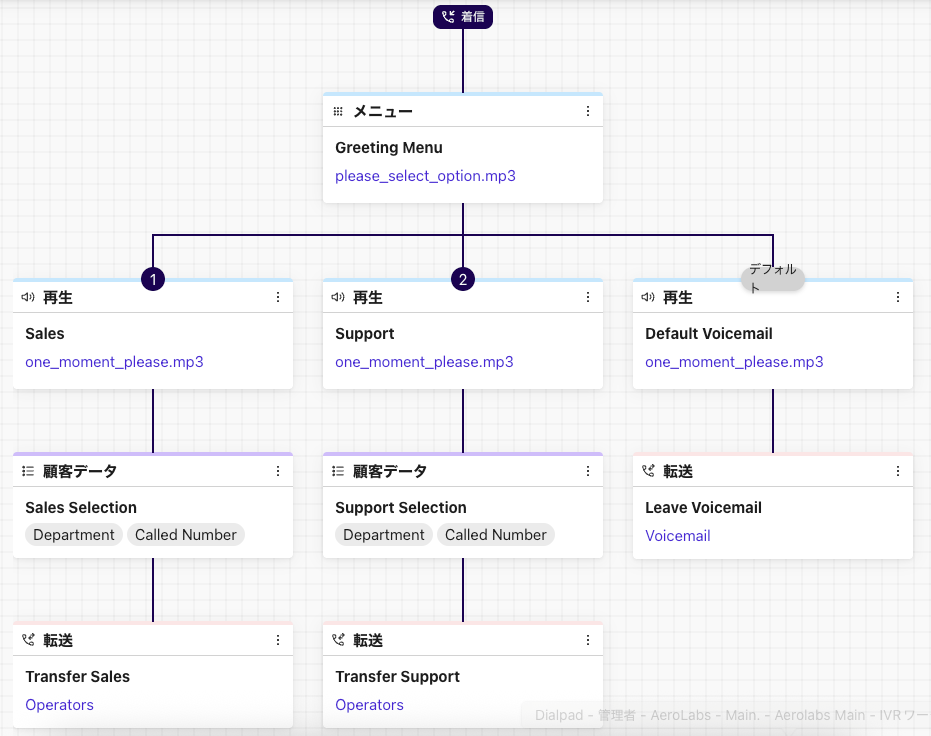This screenshot has width=931, height=736.
Task: Open the kebab menu on Greeting Menu card
Action: click(x=588, y=111)
